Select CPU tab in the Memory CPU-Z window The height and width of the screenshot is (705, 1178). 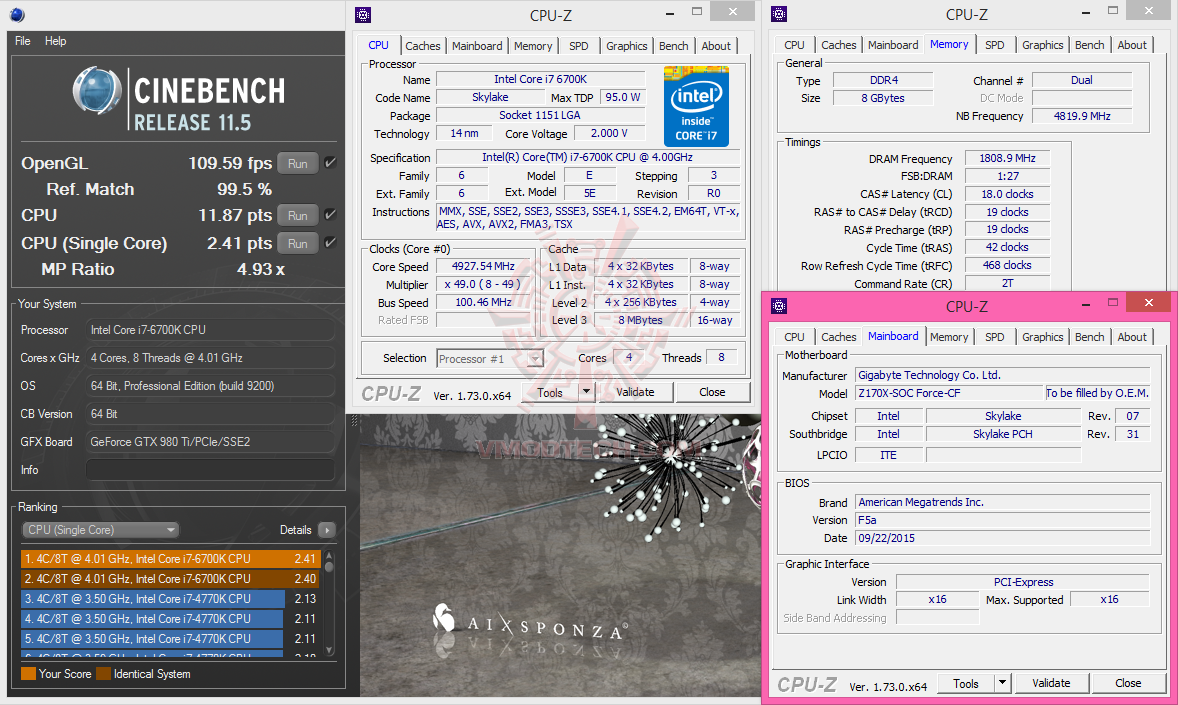coord(794,45)
